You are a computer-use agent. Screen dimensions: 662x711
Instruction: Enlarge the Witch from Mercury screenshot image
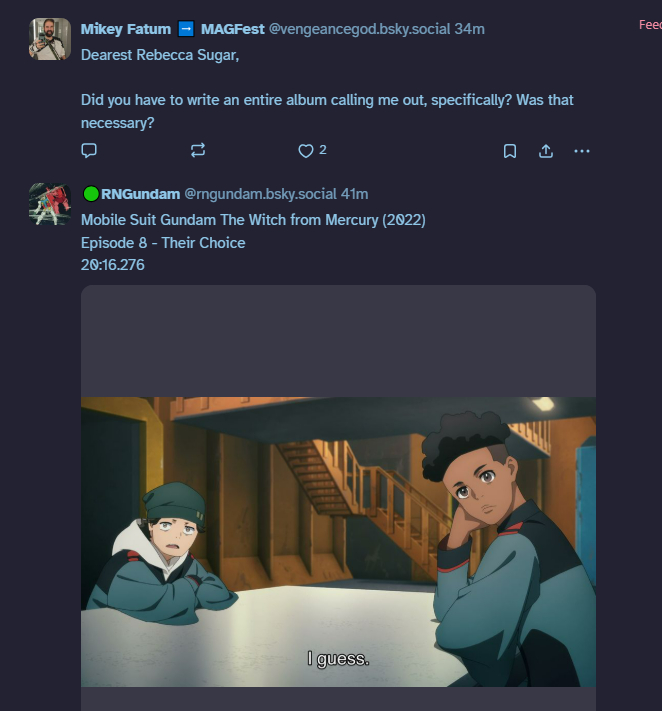pyautogui.click(x=338, y=542)
